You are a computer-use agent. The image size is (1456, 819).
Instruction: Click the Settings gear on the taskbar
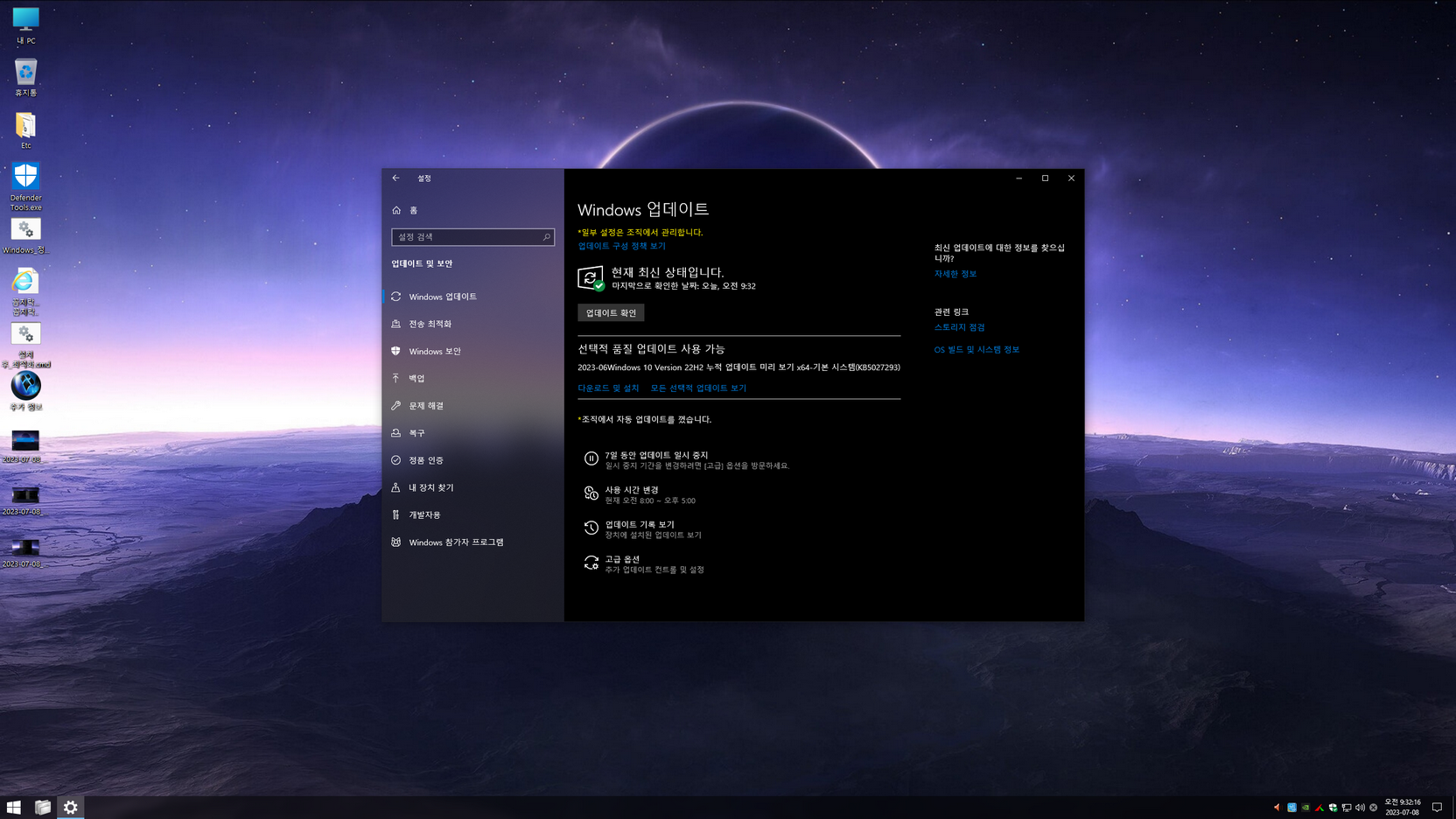point(71,808)
